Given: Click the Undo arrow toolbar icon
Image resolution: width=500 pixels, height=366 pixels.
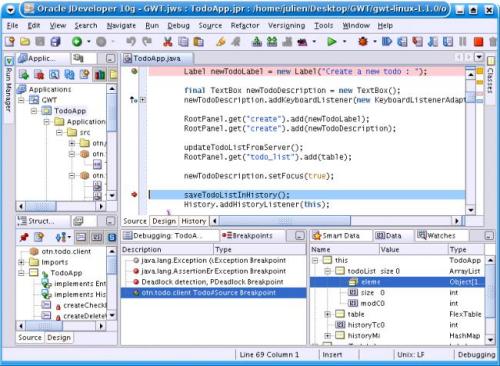Looking at the screenshot, I should tap(131, 42).
